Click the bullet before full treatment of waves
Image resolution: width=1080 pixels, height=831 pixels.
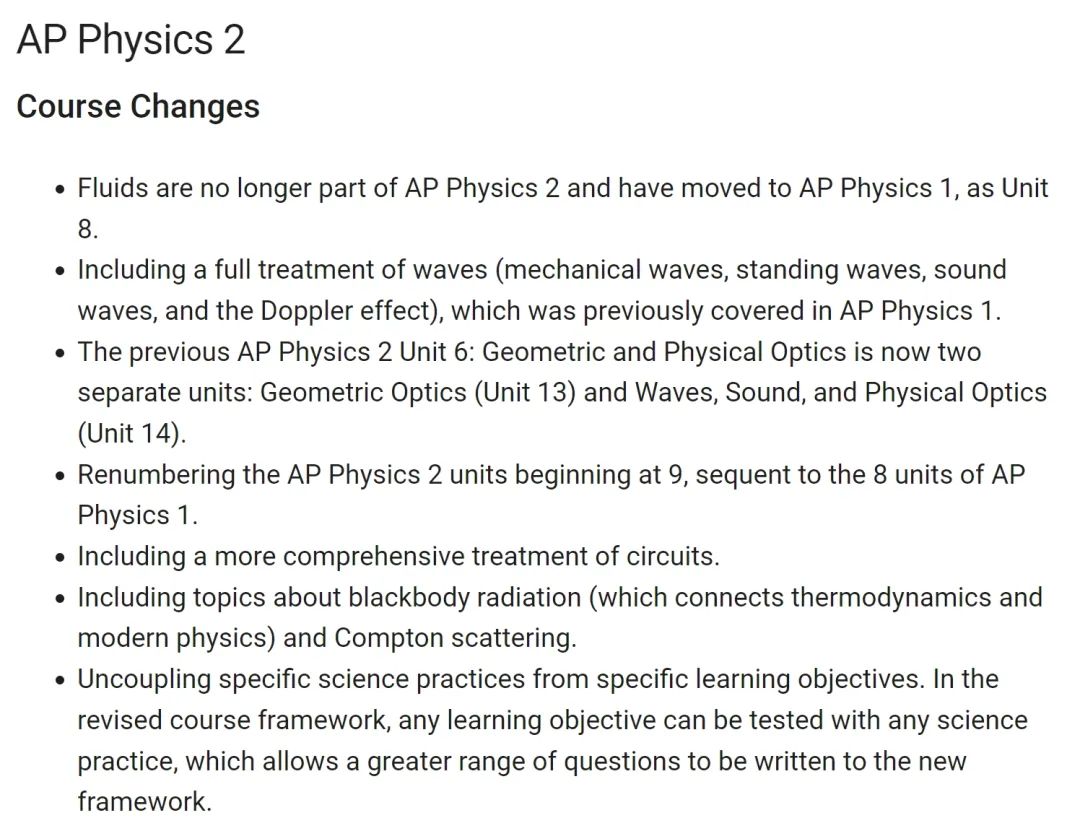tap(61, 271)
